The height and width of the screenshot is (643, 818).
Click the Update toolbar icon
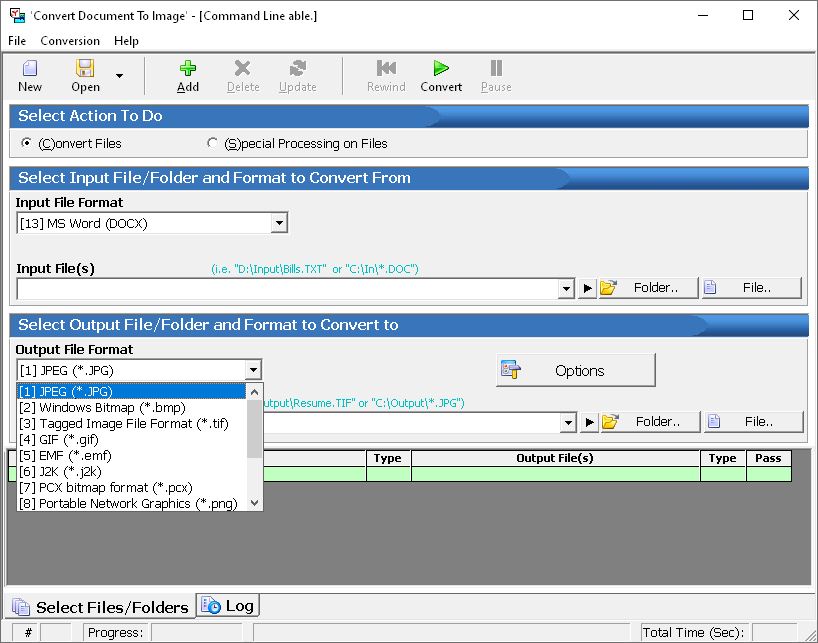point(297,68)
